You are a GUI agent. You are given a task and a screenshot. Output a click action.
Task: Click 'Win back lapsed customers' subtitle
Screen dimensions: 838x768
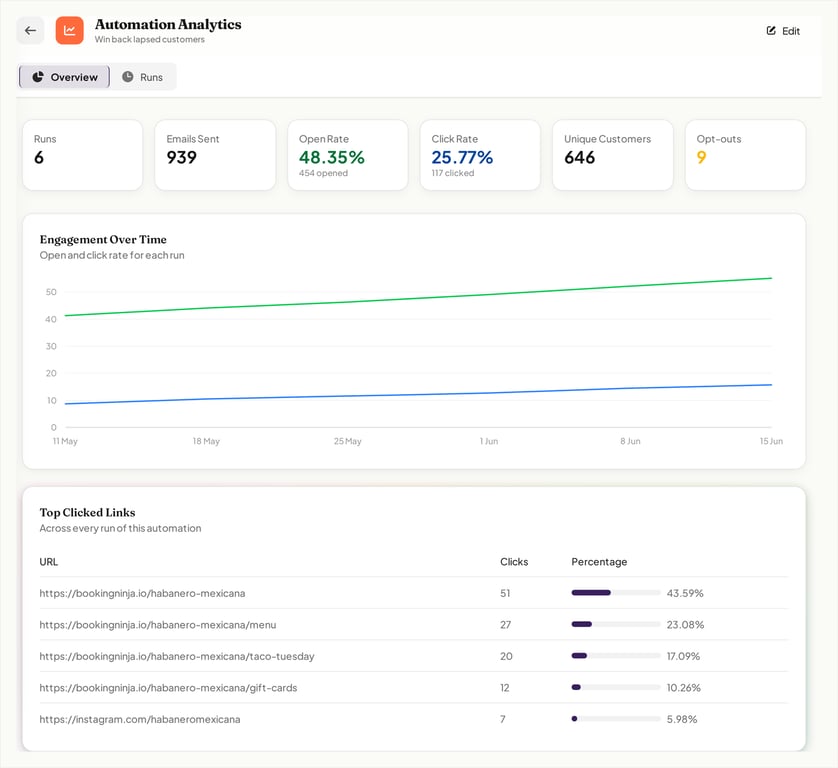tap(150, 40)
